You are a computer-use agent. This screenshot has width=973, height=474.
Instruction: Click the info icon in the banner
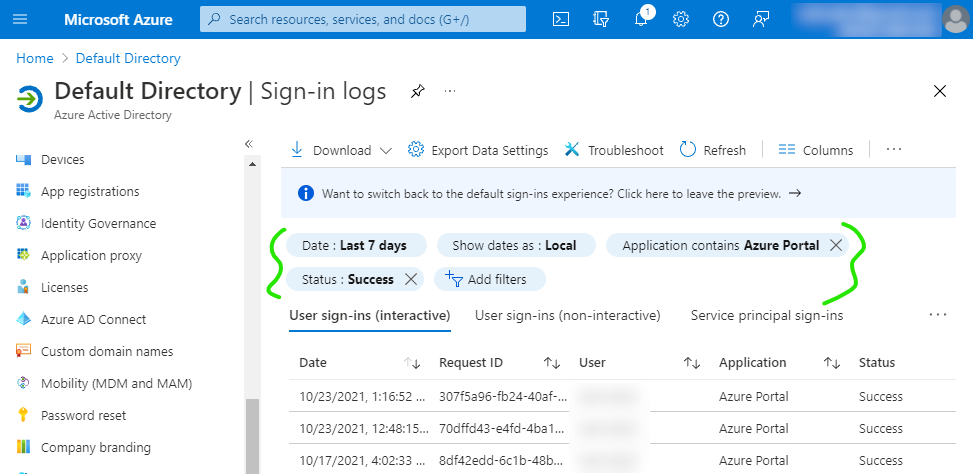[x=306, y=194]
